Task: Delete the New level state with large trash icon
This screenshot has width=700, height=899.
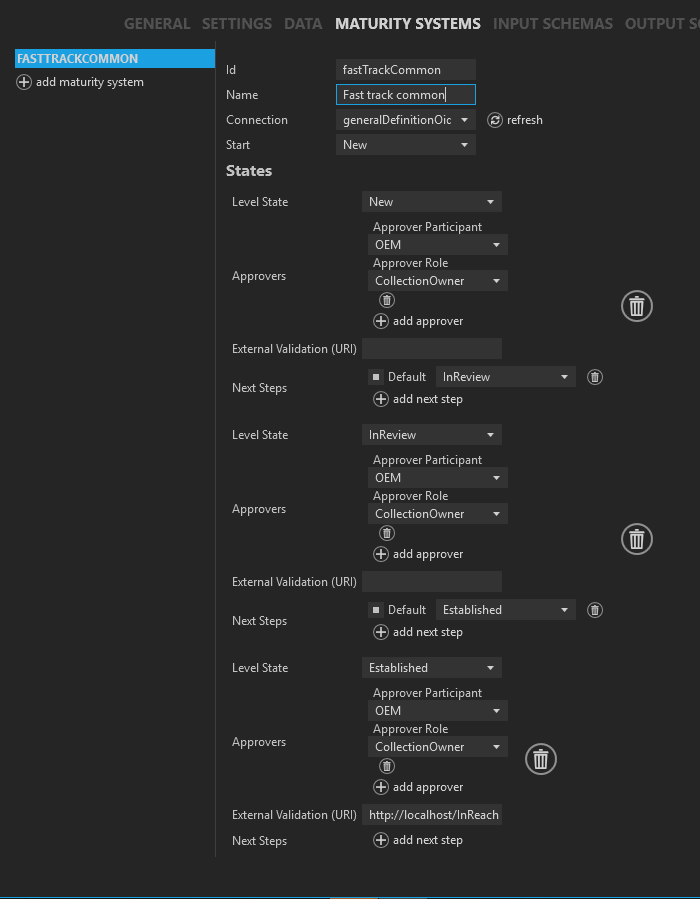Action: (x=637, y=306)
